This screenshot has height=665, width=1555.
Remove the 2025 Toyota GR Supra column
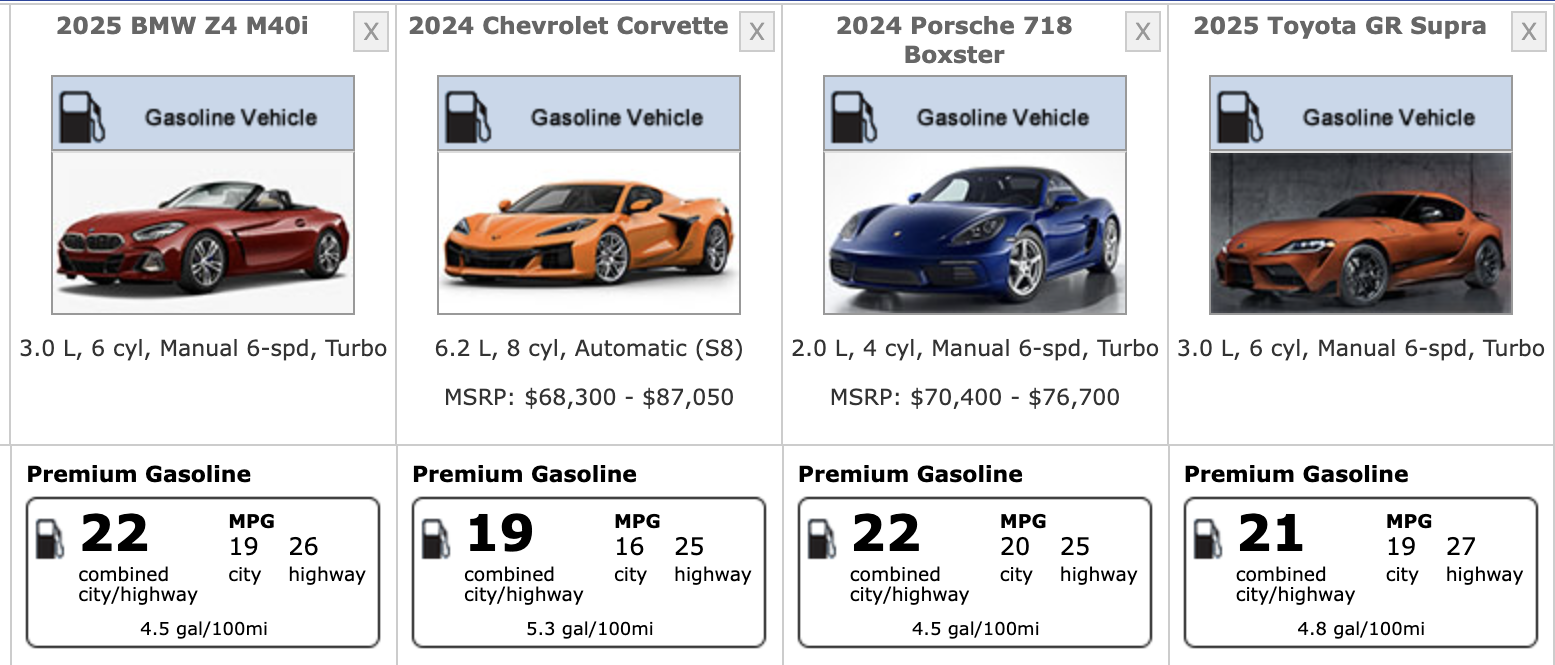(1528, 33)
